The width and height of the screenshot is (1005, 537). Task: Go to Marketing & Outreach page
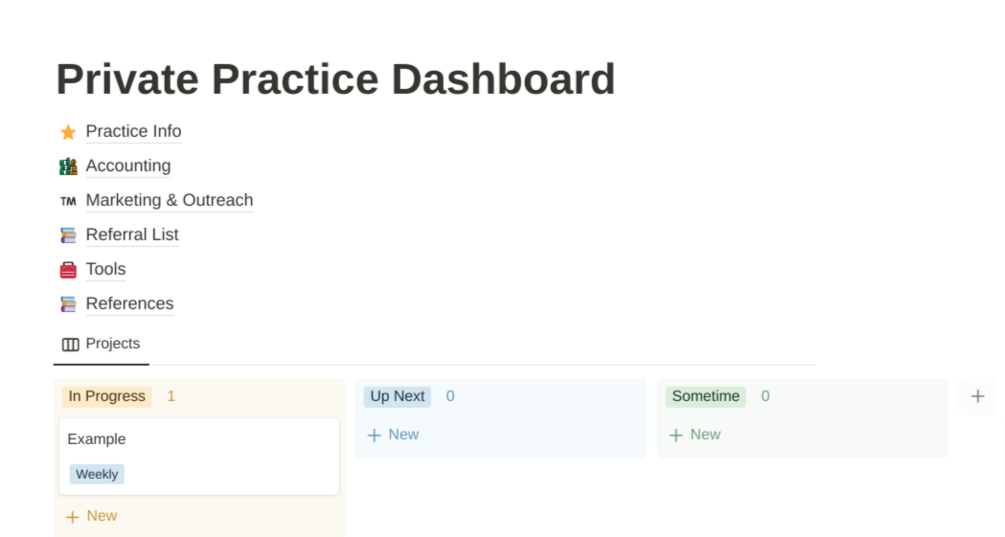pyautogui.click(x=169, y=200)
